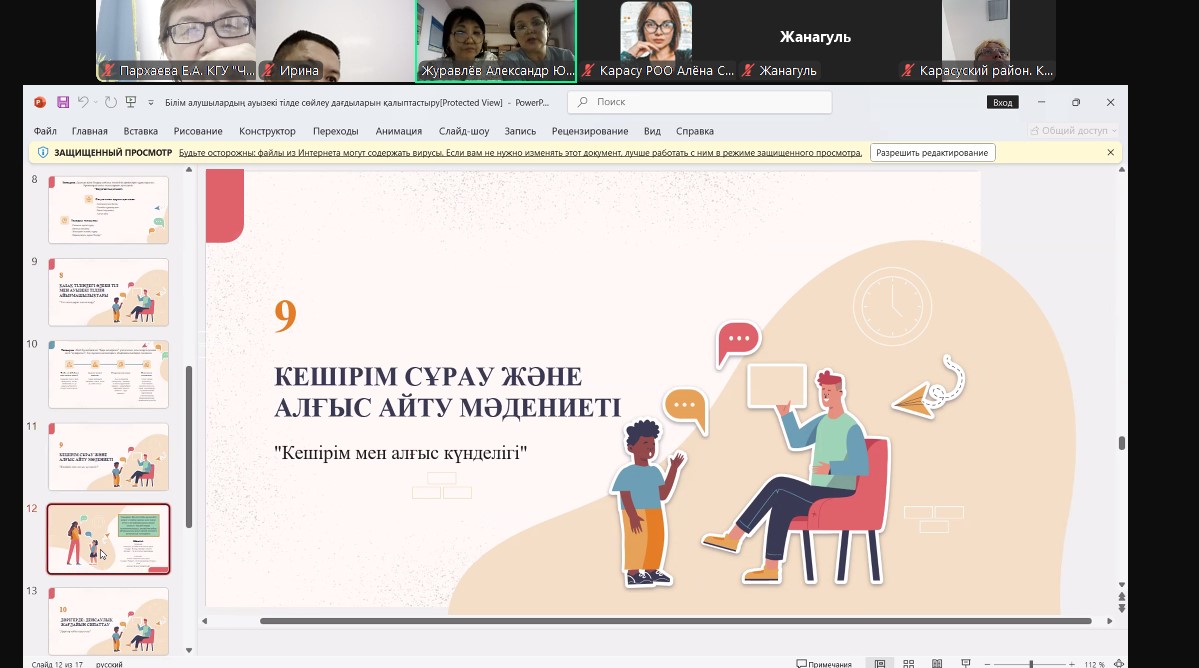Start slideshow from beginning via toolbar icon
The image size is (1199, 668).
coord(129,102)
